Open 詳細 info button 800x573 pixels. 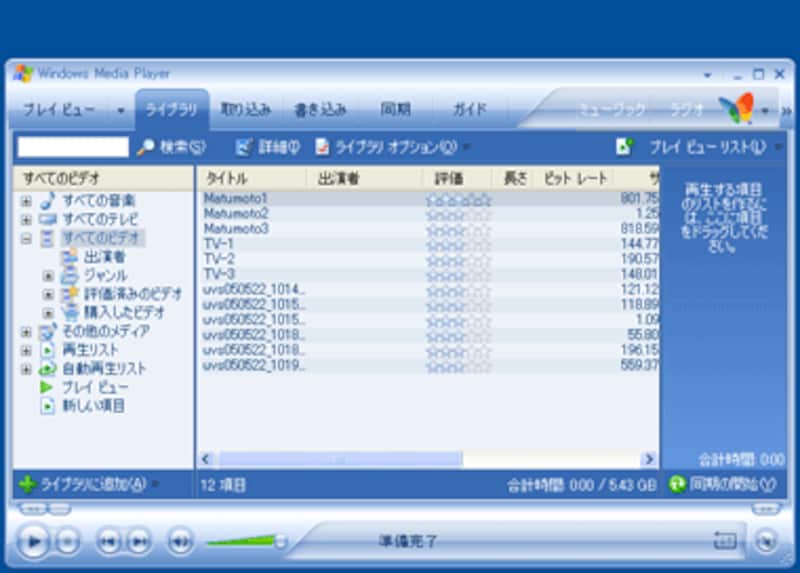[x=267, y=147]
